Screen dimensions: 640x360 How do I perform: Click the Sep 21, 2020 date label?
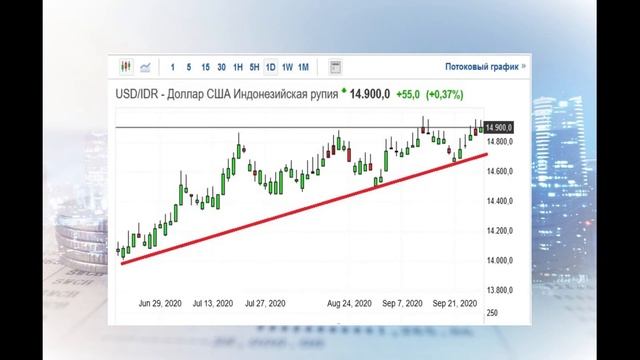(455, 304)
